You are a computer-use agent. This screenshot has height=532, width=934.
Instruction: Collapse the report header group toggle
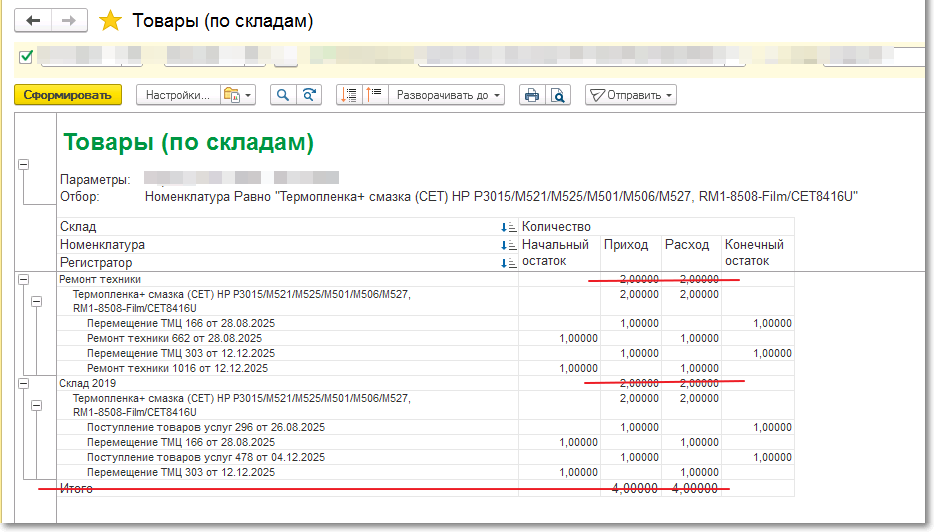pos(23,165)
